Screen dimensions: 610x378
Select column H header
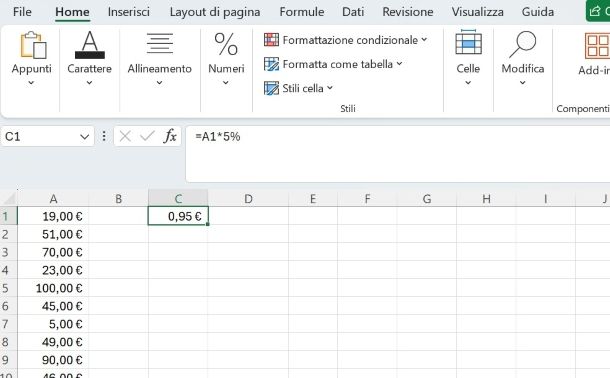tap(486, 198)
